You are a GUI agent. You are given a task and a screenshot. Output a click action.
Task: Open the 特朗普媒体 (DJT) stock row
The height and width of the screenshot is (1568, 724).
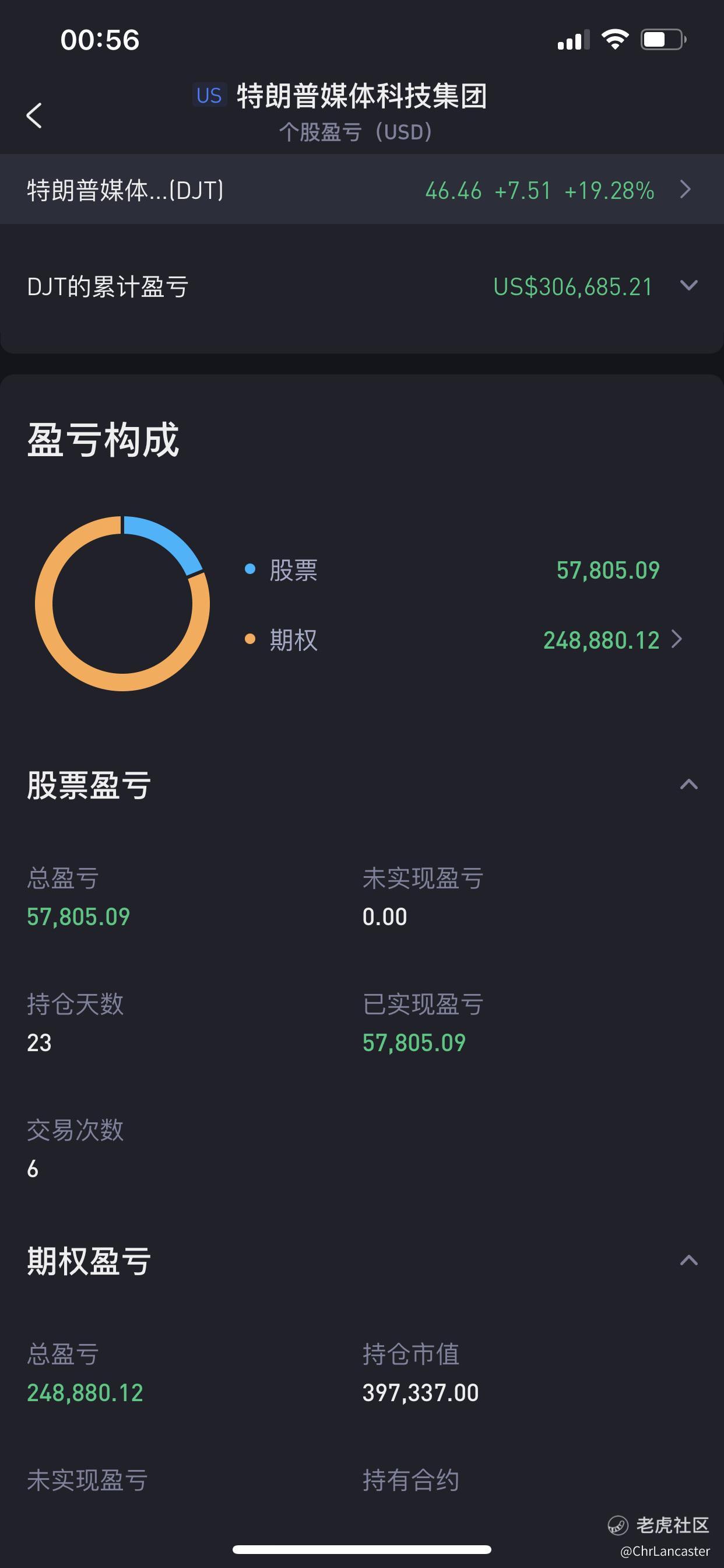362,190
